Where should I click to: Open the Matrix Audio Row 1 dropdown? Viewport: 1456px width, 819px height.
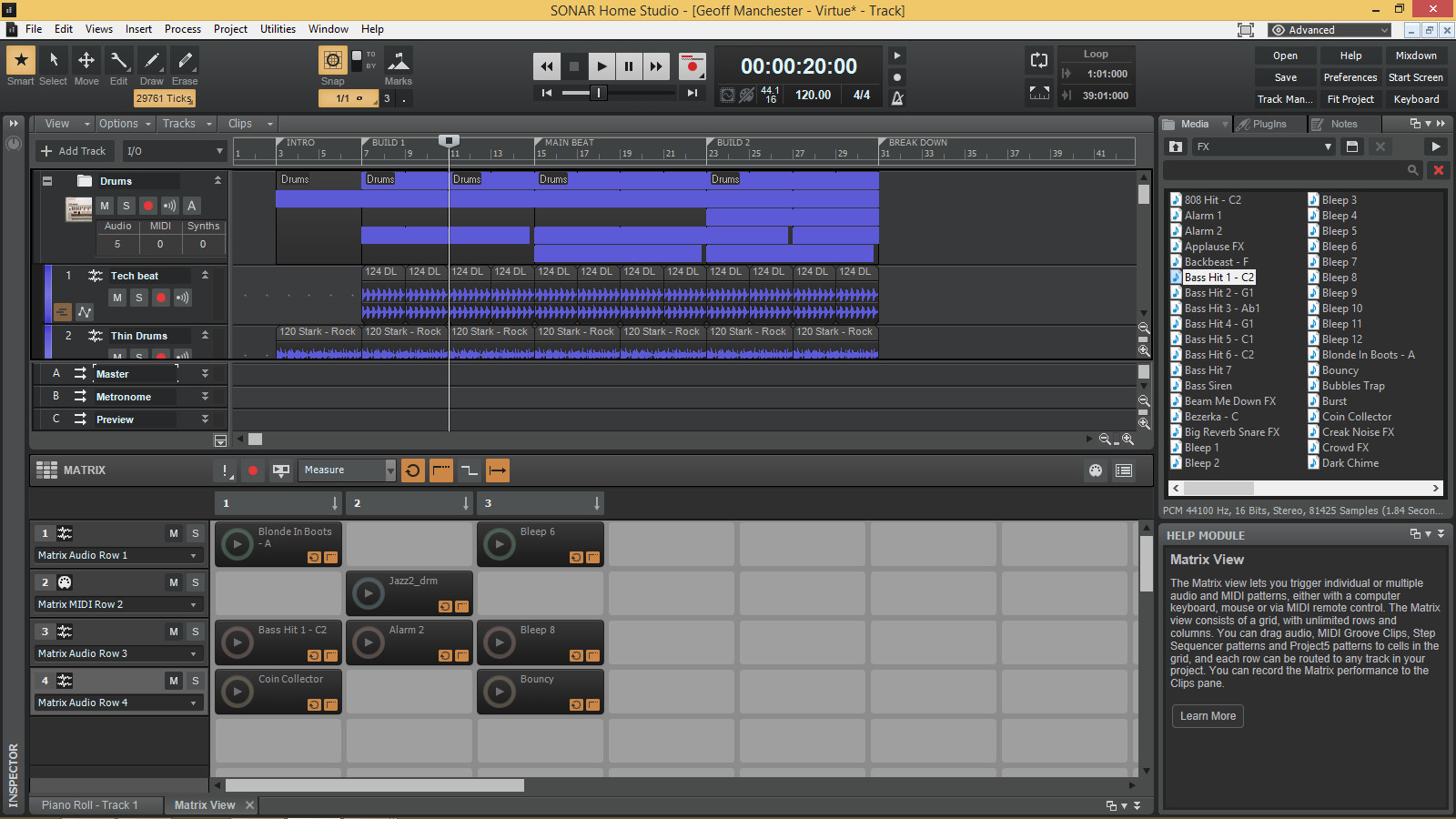coord(192,555)
